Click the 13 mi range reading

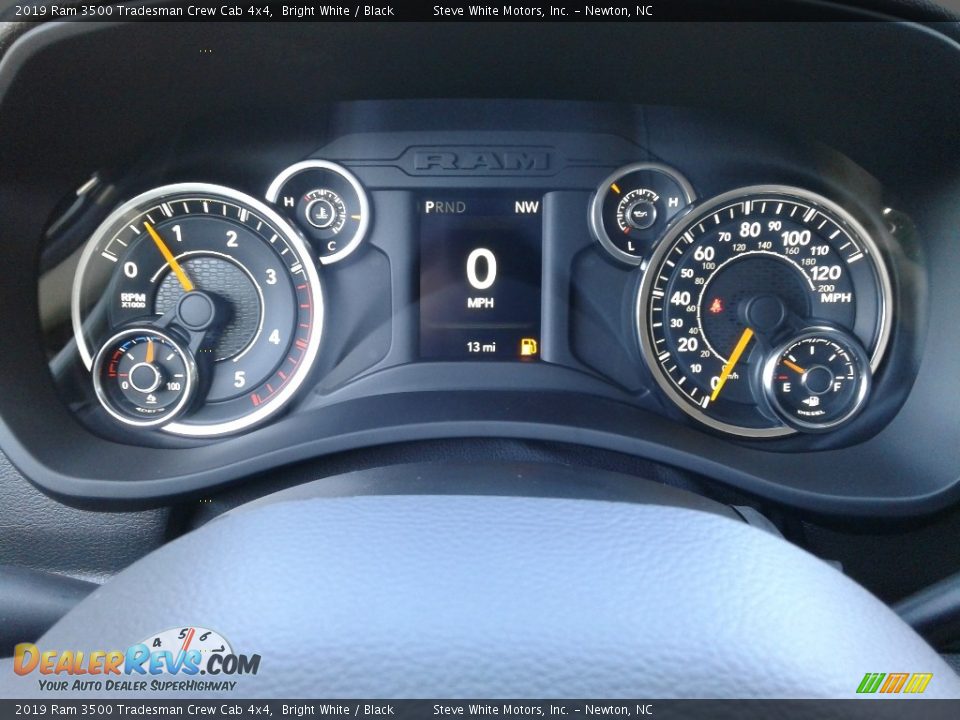pos(480,347)
